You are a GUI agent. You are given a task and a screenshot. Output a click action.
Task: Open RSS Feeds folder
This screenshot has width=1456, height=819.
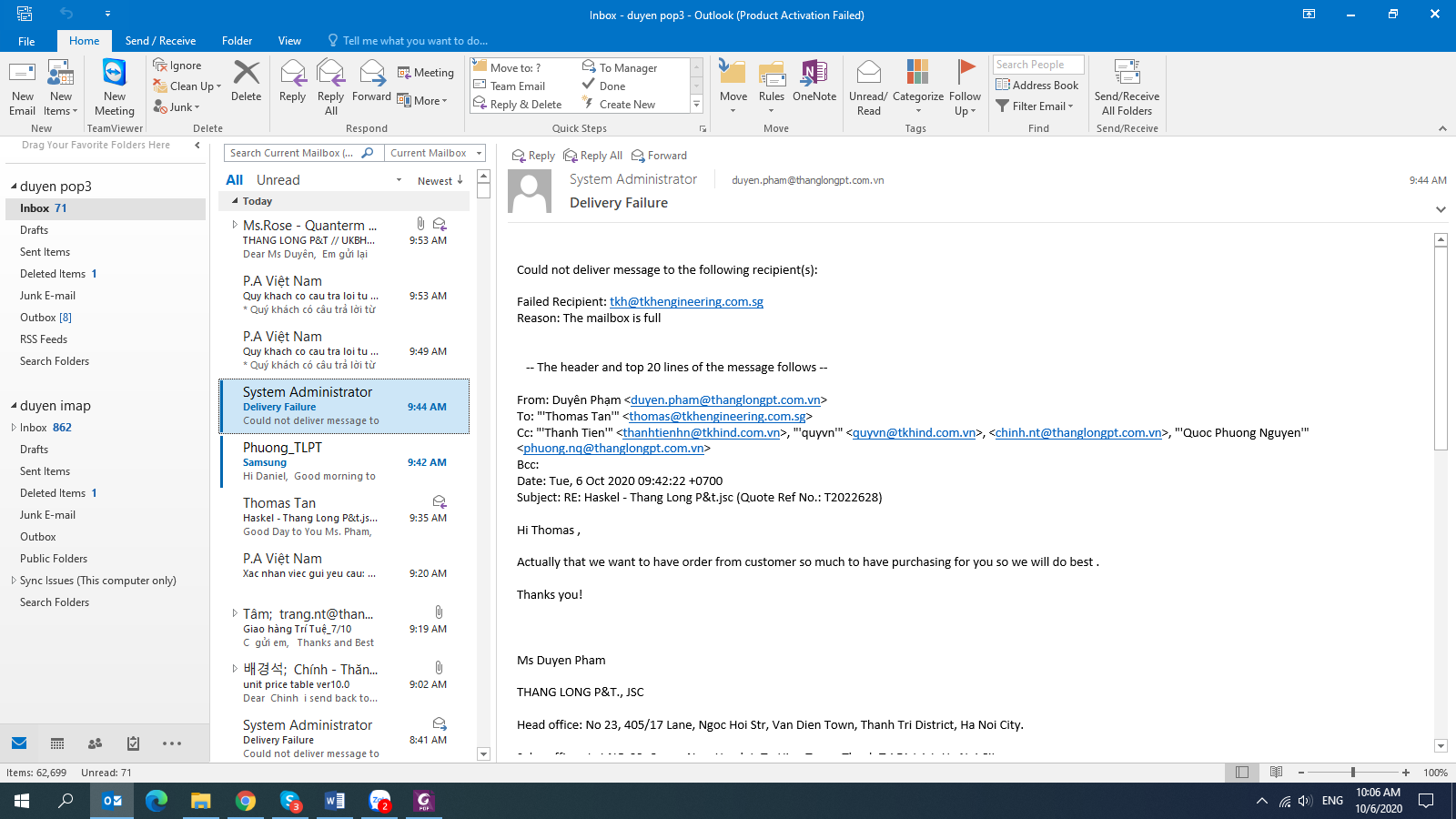point(44,339)
